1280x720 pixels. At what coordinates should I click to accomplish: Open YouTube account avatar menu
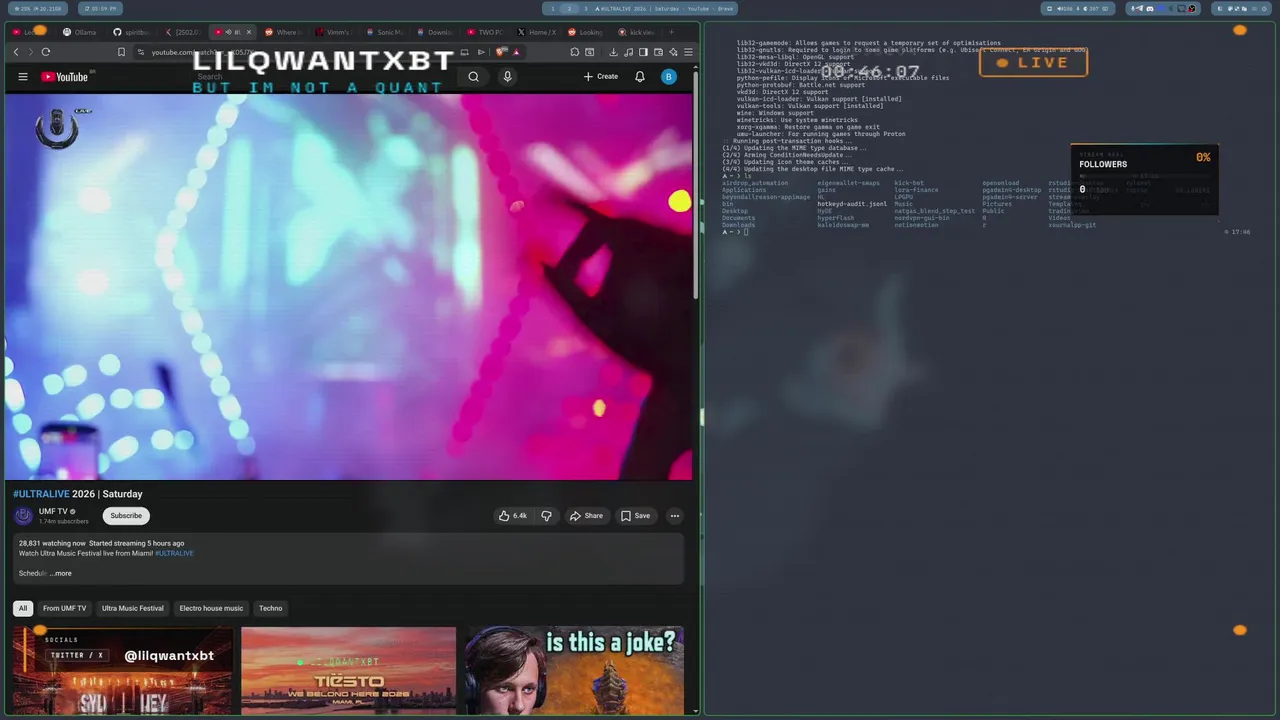pos(669,77)
